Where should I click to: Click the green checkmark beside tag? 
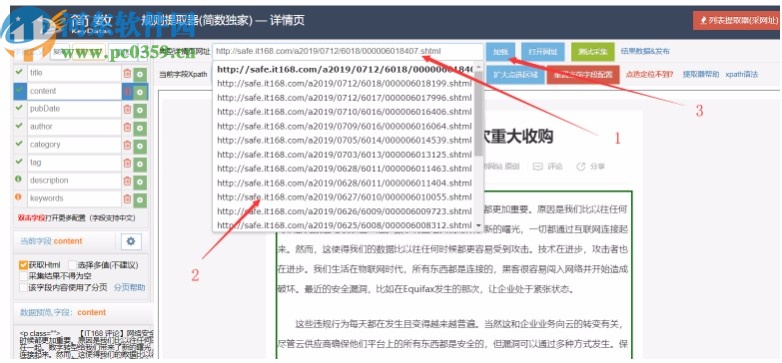[x=19, y=162]
